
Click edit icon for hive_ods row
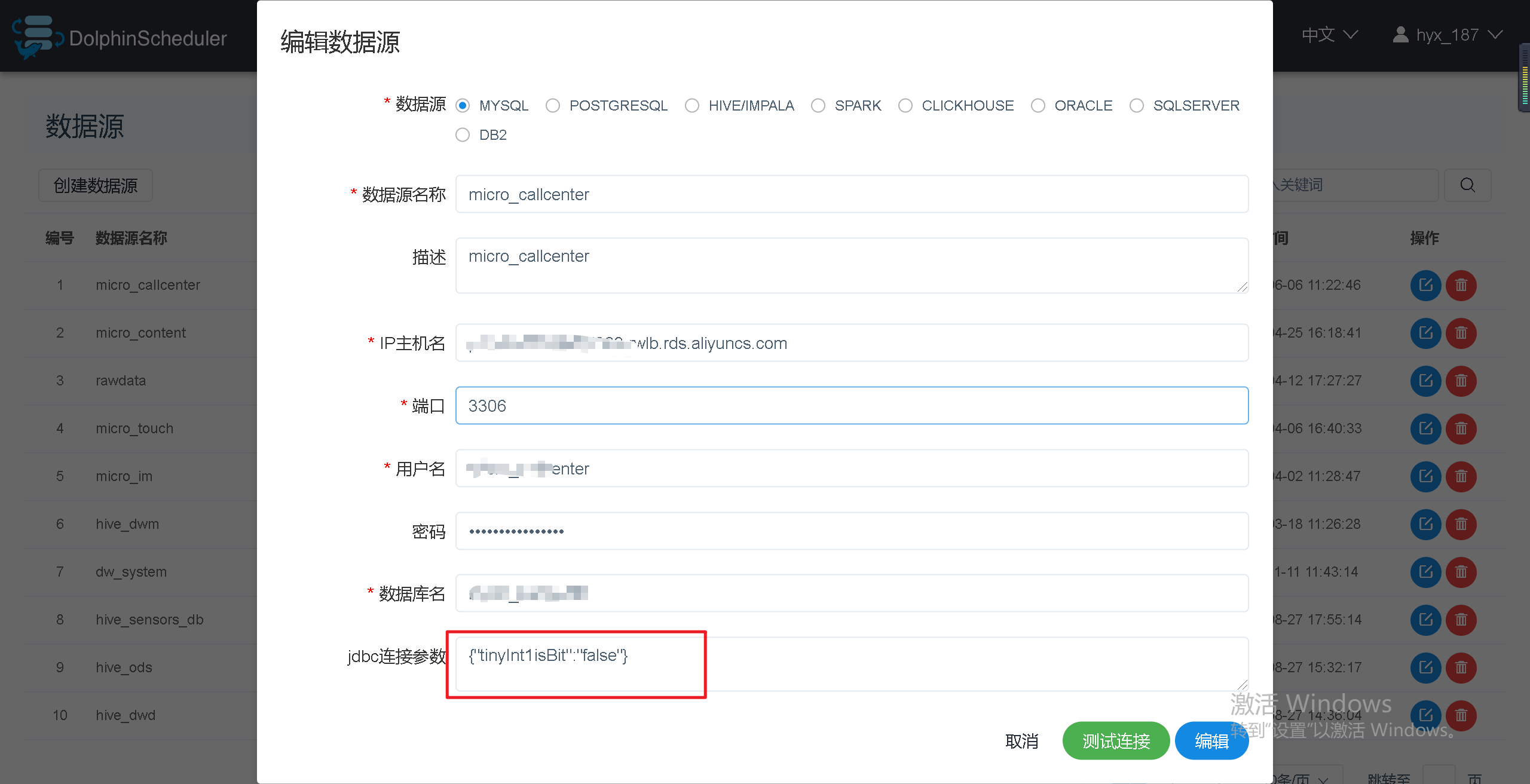(1426, 667)
